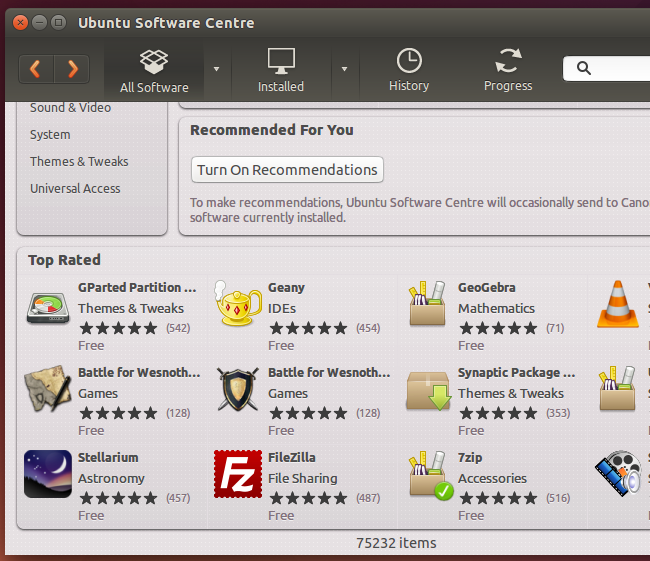Click Turn On Recommendations button
The width and height of the screenshot is (650, 561).
(x=287, y=170)
